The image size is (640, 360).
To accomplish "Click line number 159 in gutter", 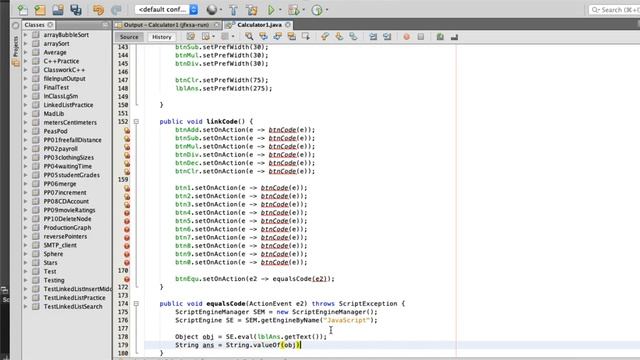I will pyautogui.click(x=123, y=180).
